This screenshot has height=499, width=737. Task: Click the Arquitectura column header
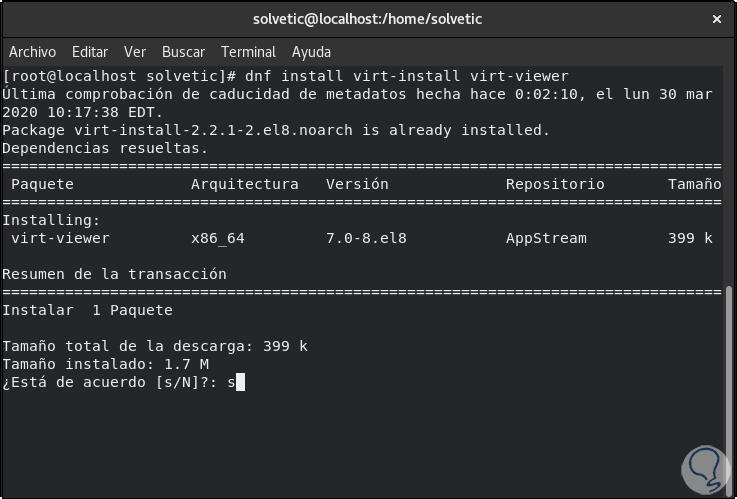pyautogui.click(x=244, y=184)
